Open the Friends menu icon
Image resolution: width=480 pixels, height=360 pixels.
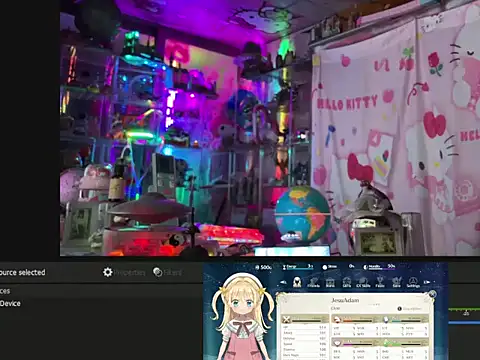313,282
